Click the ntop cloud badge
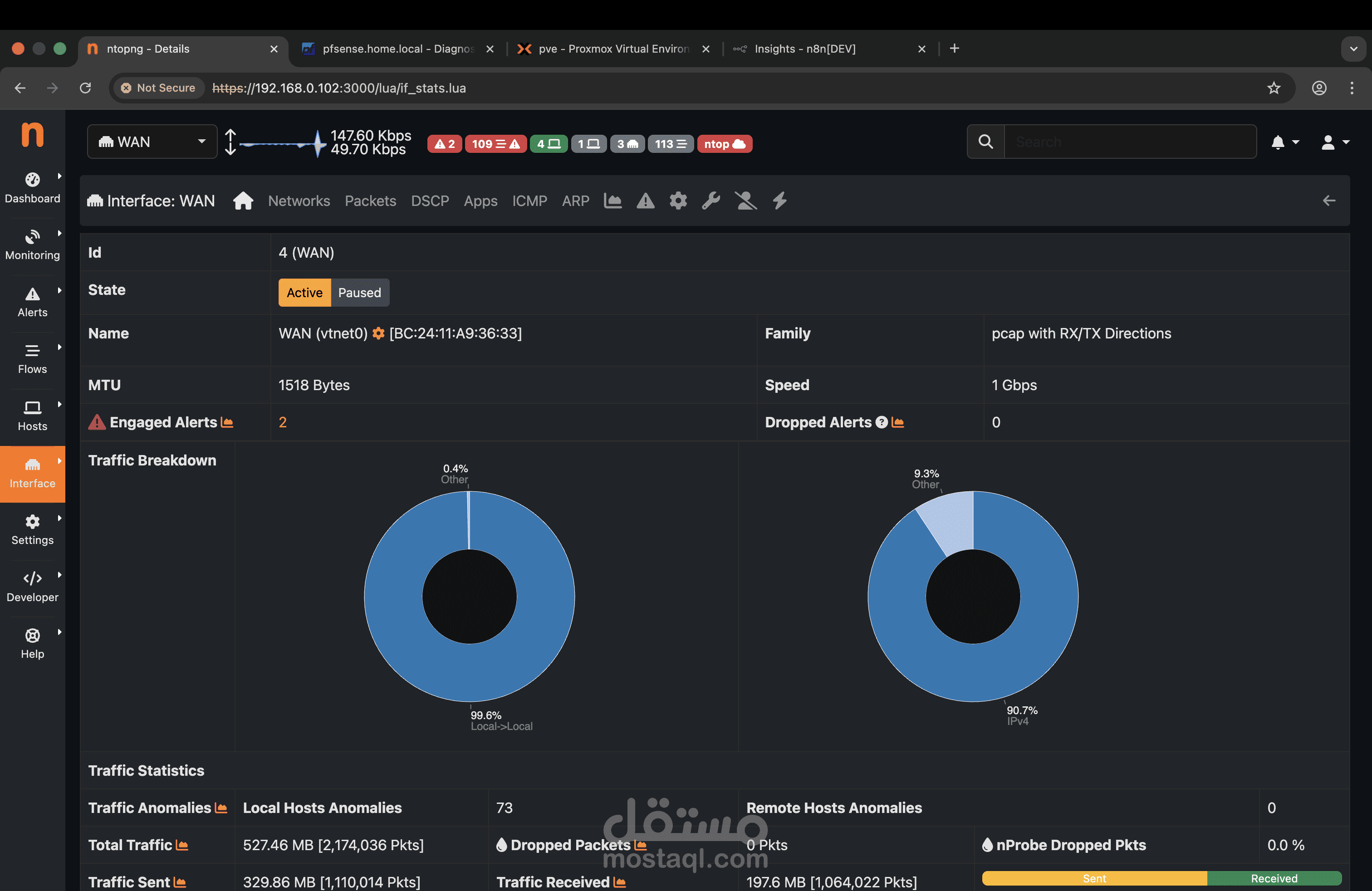Viewport: 1372px width, 891px height. pyautogui.click(x=724, y=143)
